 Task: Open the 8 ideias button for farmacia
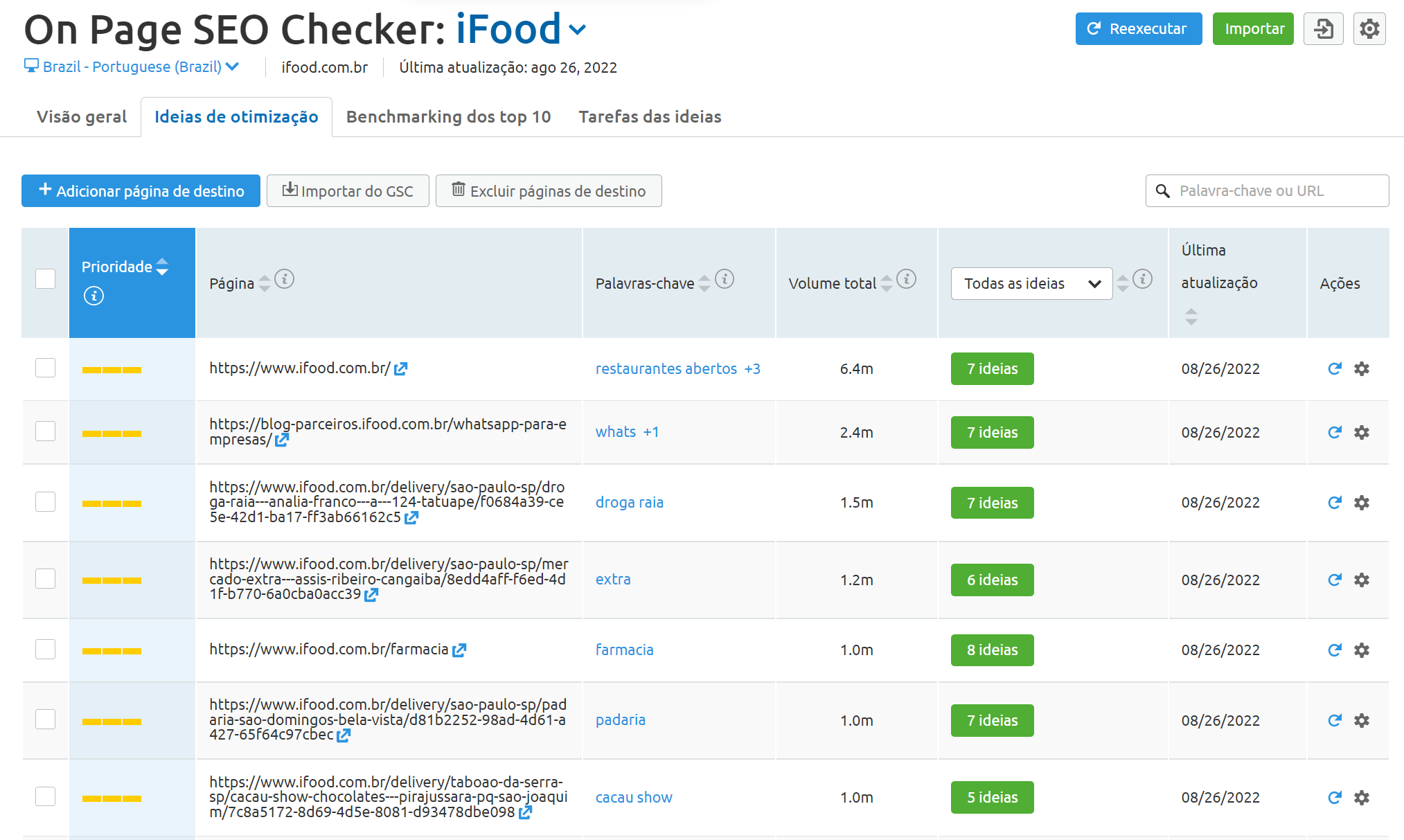click(992, 650)
